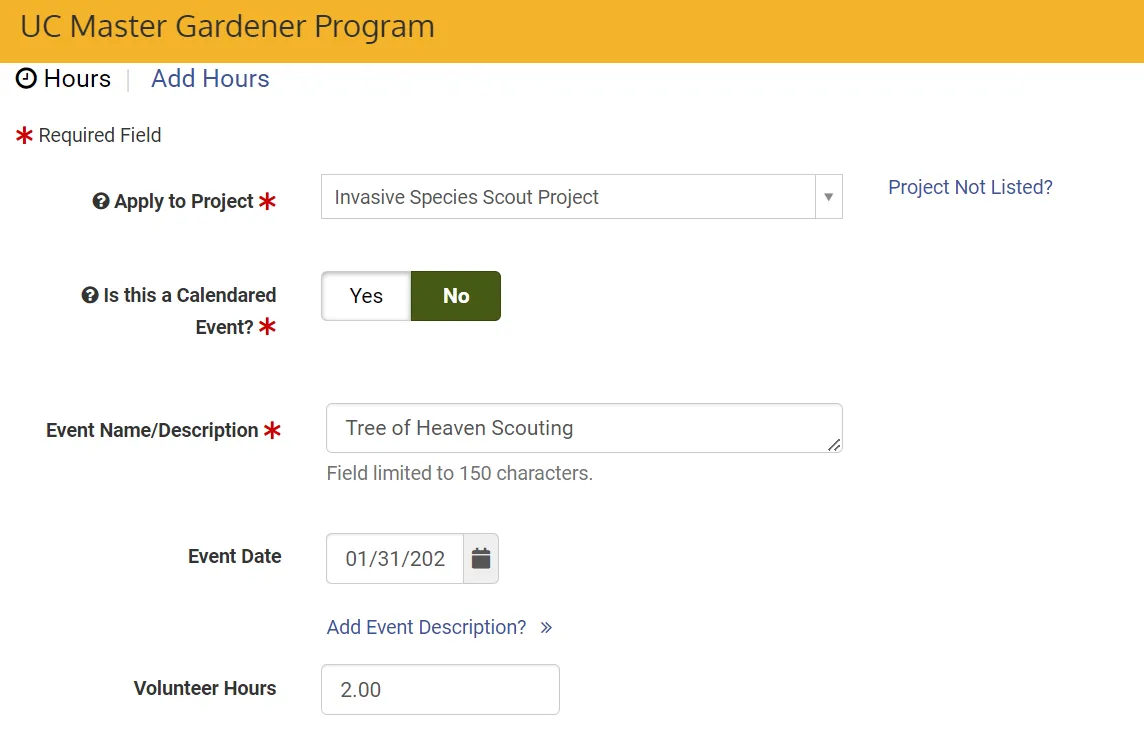This screenshot has width=1144, height=748.
Task: Select Yes for Calendared Event
Action: click(366, 295)
